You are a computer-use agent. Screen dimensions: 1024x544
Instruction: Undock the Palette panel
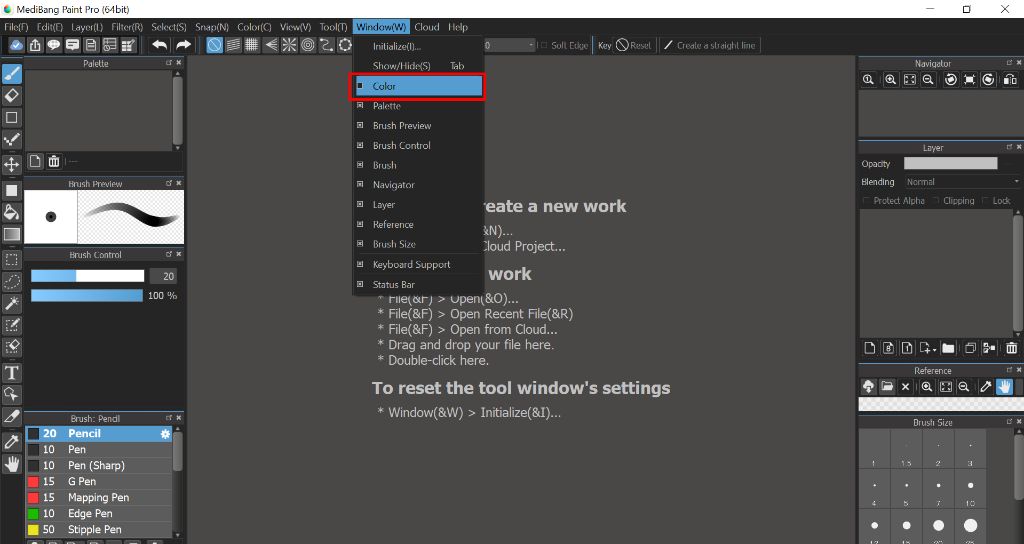pos(168,63)
